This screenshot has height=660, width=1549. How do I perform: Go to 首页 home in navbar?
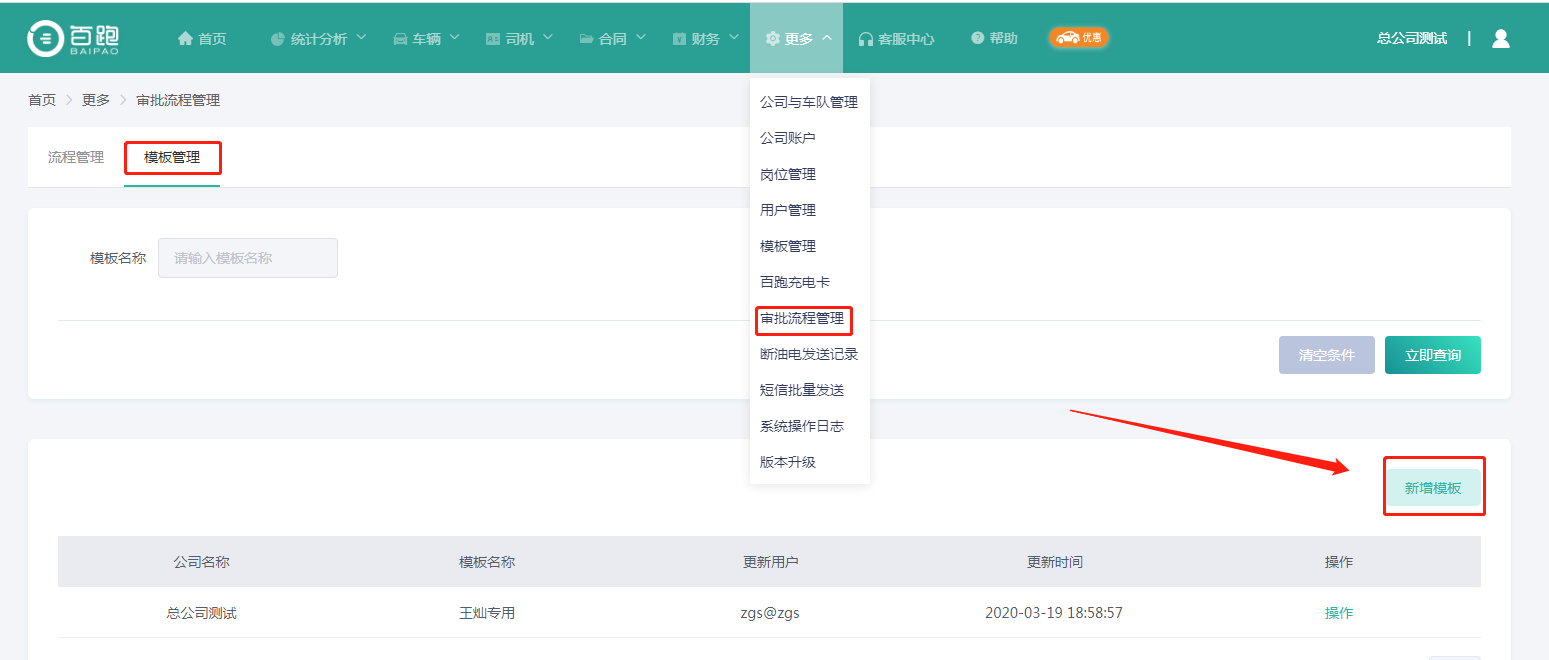(x=201, y=38)
